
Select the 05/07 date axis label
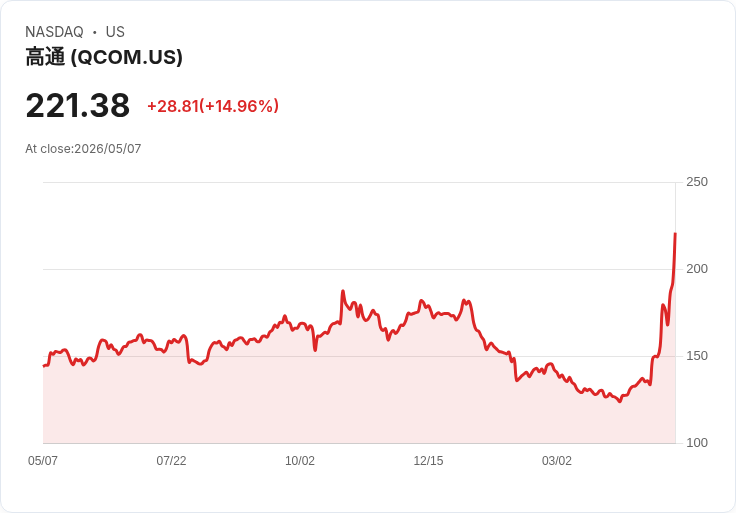43,461
